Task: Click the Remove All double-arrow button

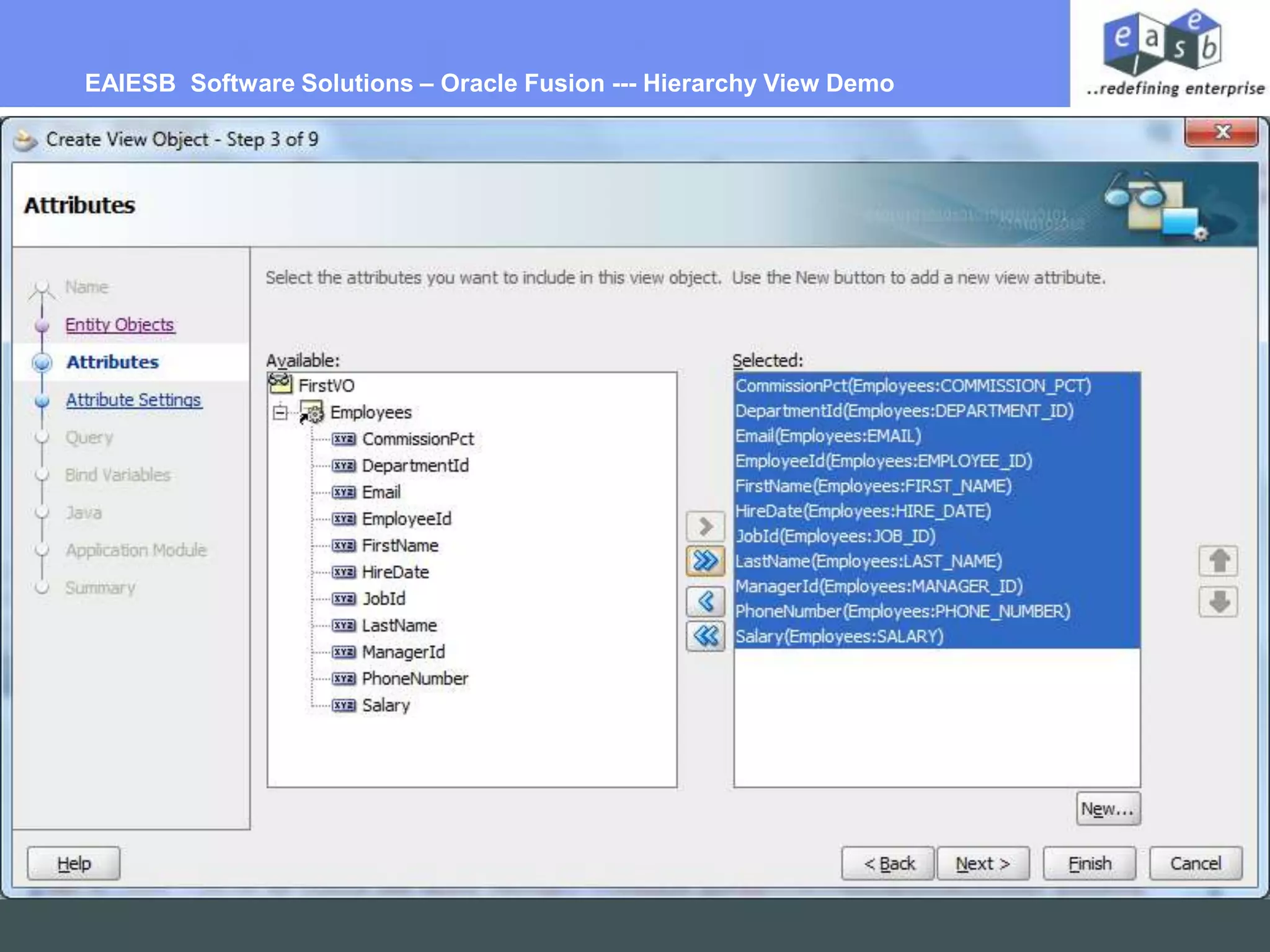Action: click(705, 636)
